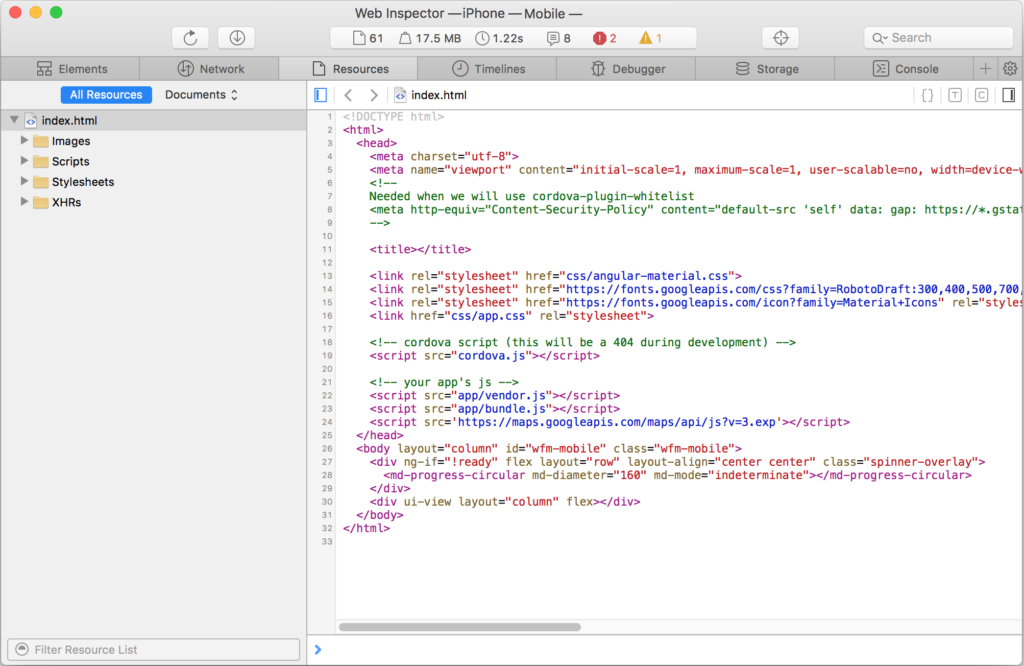Open the Documents type dropdown
Screen dimensions: 1024x666
[201, 95]
